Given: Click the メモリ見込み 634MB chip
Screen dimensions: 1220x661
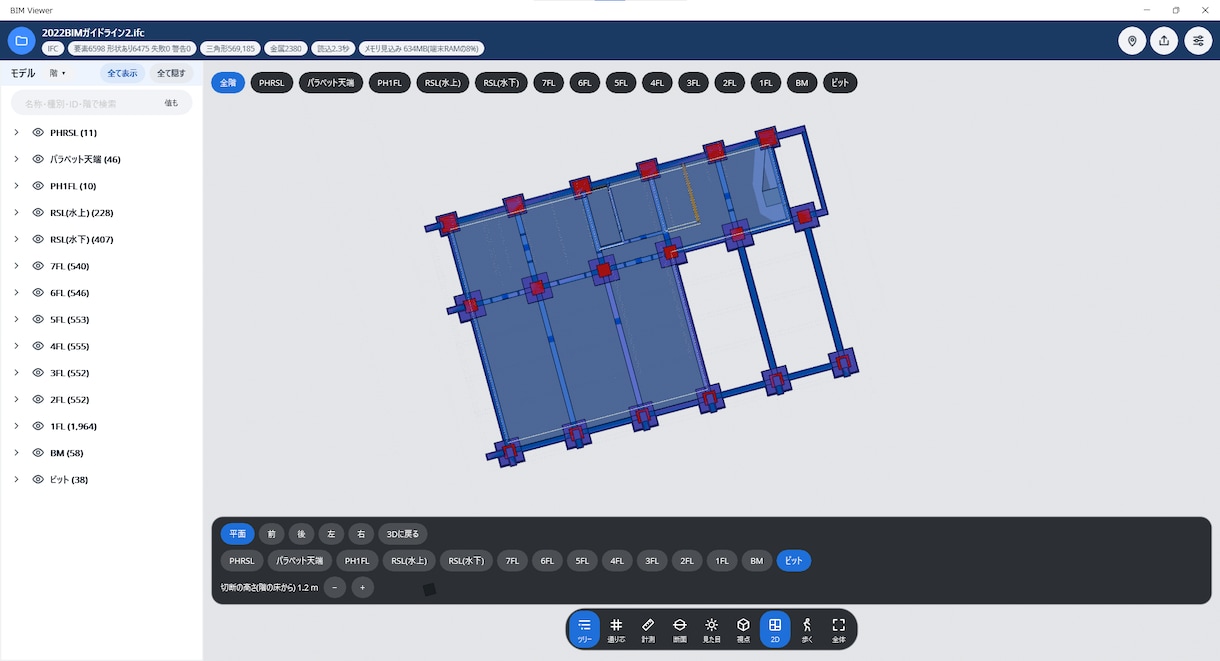Looking at the screenshot, I should pyautogui.click(x=422, y=48).
